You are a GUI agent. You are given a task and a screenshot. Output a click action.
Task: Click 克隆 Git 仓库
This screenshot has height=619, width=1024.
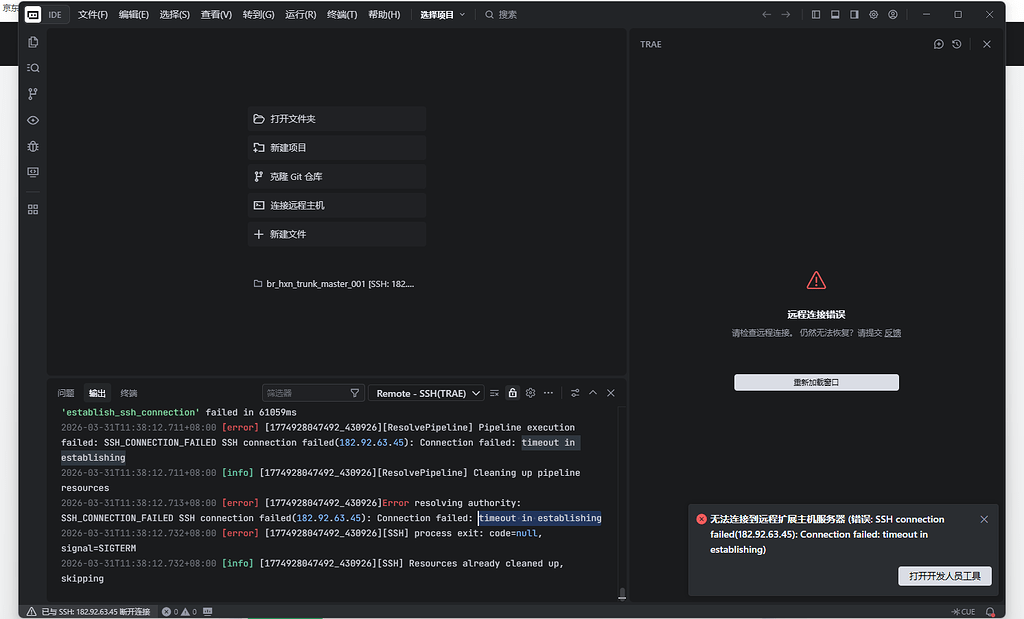(x=337, y=176)
